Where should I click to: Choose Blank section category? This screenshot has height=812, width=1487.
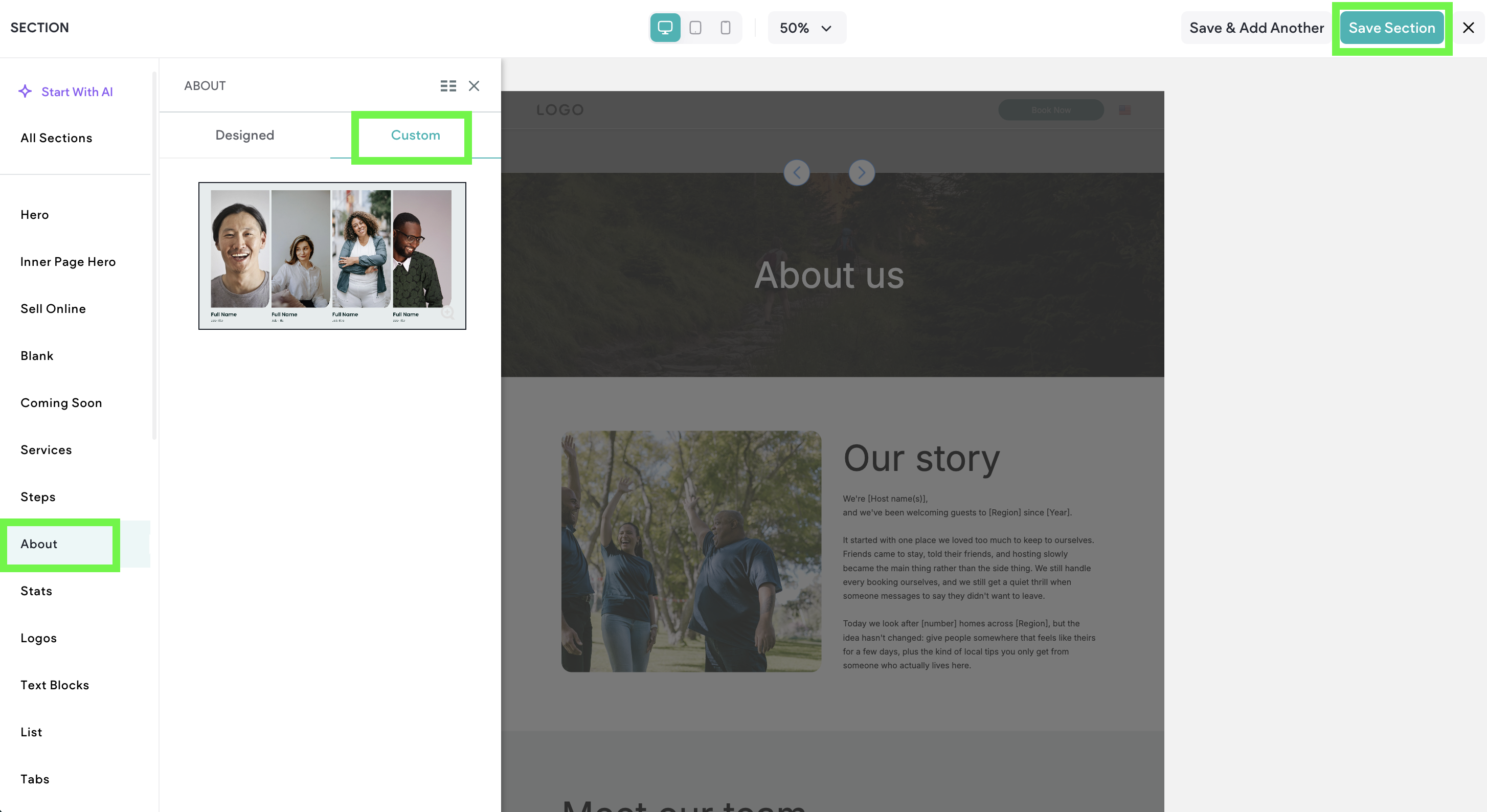37,356
